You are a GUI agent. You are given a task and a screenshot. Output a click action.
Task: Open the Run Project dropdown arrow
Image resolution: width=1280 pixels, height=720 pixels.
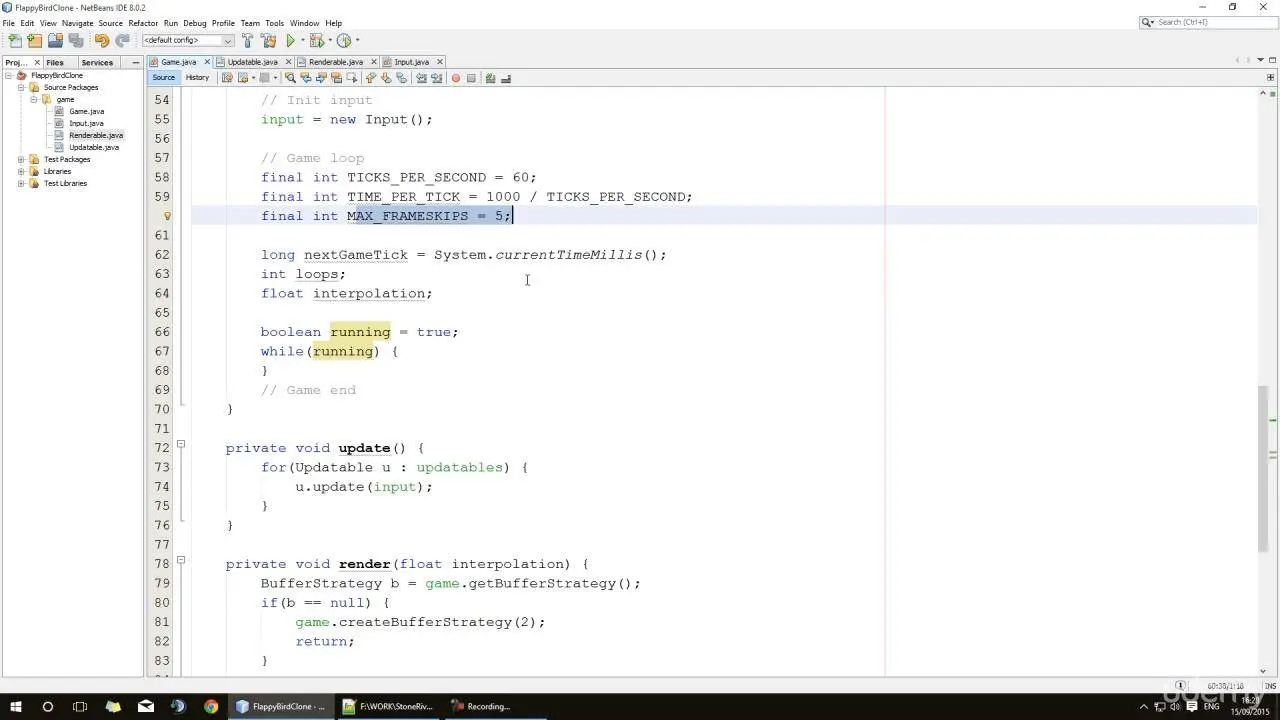pos(303,41)
